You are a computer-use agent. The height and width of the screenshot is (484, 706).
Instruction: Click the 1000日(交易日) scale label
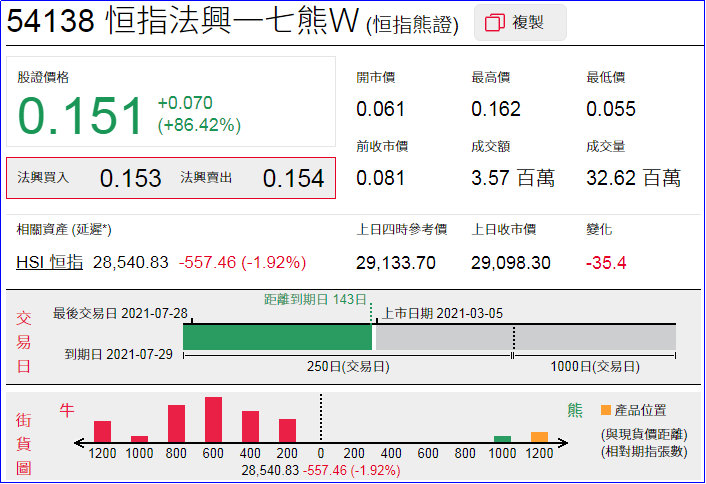pyautogui.click(x=595, y=366)
